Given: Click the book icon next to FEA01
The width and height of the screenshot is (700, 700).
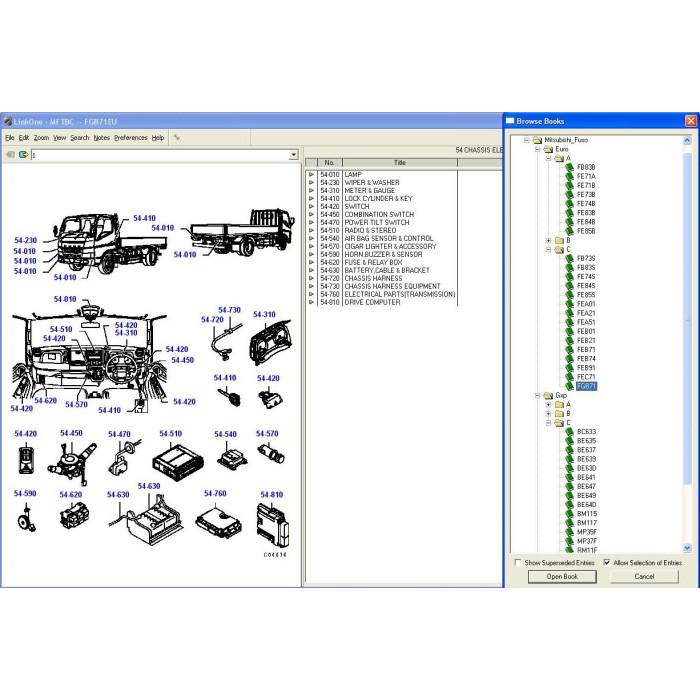Looking at the screenshot, I should pyautogui.click(x=569, y=304).
